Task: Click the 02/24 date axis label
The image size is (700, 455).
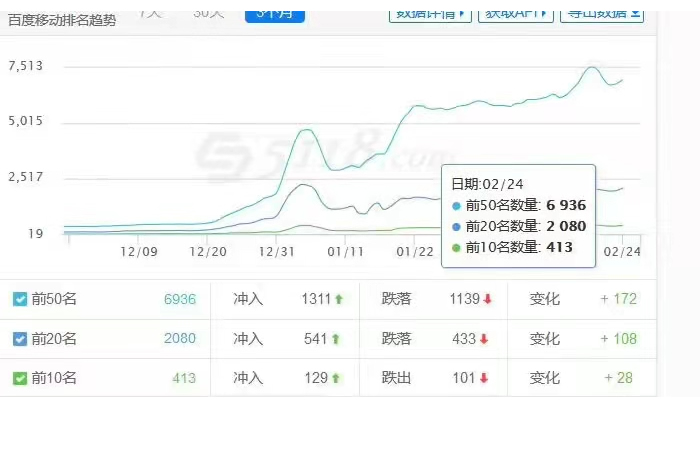Action: pos(622,252)
